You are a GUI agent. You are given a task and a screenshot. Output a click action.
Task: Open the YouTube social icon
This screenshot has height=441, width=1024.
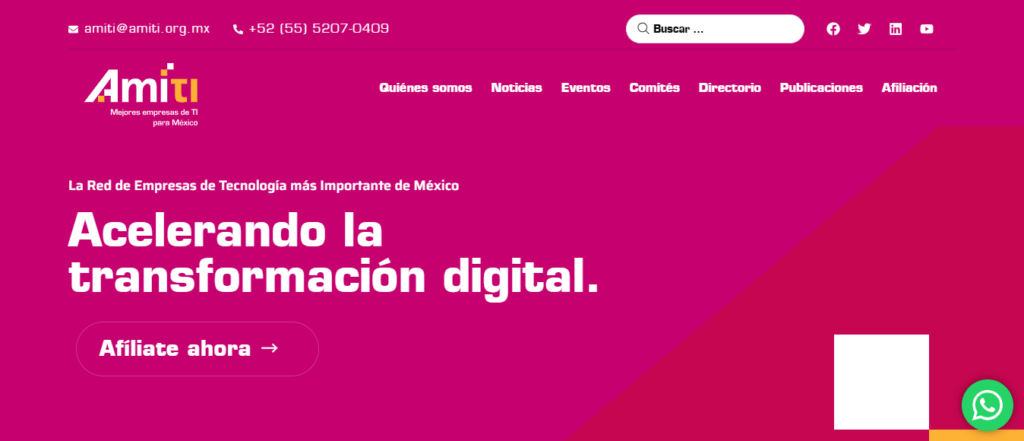click(x=927, y=29)
